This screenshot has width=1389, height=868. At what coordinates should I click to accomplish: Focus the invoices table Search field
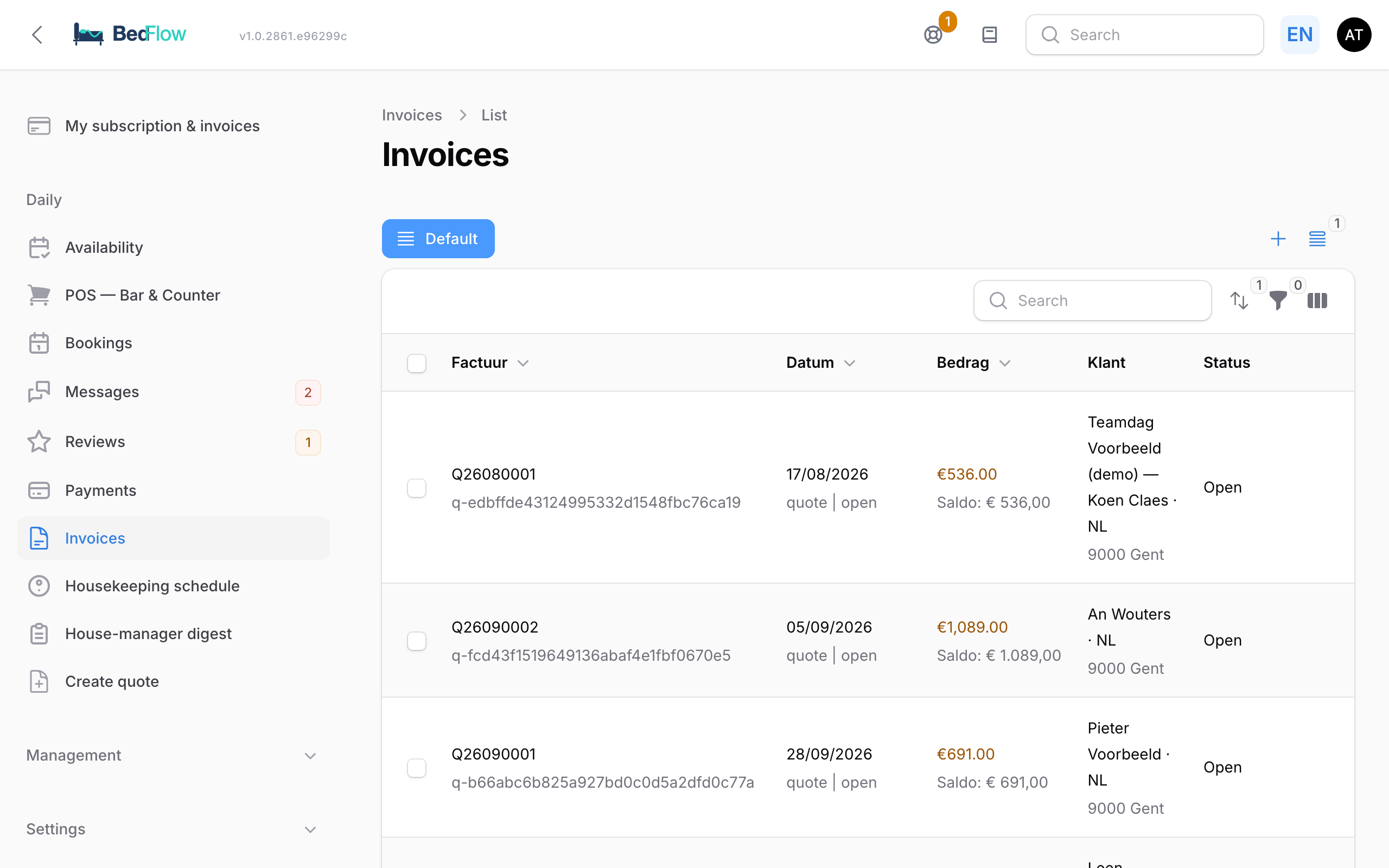(x=1092, y=300)
